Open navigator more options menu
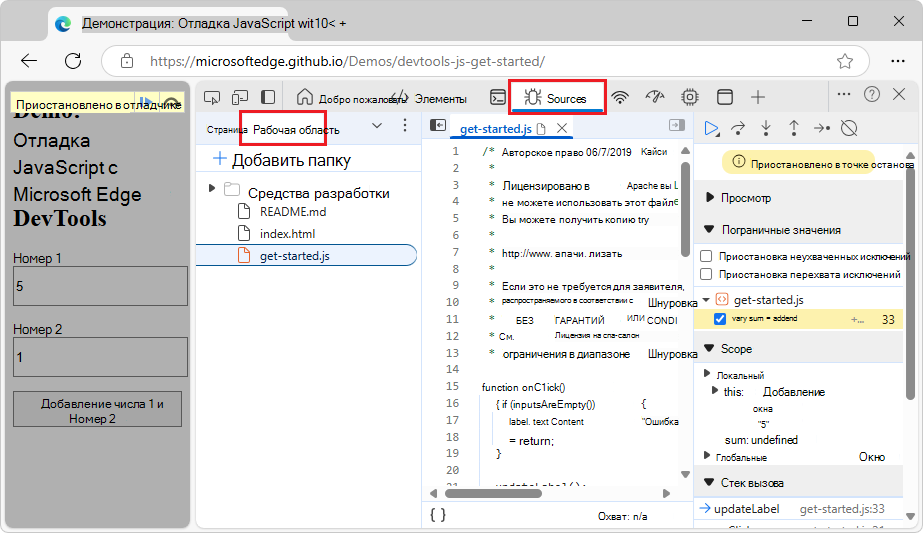The width and height of the screenshot is (923, 533). click(x=404, y=125)
